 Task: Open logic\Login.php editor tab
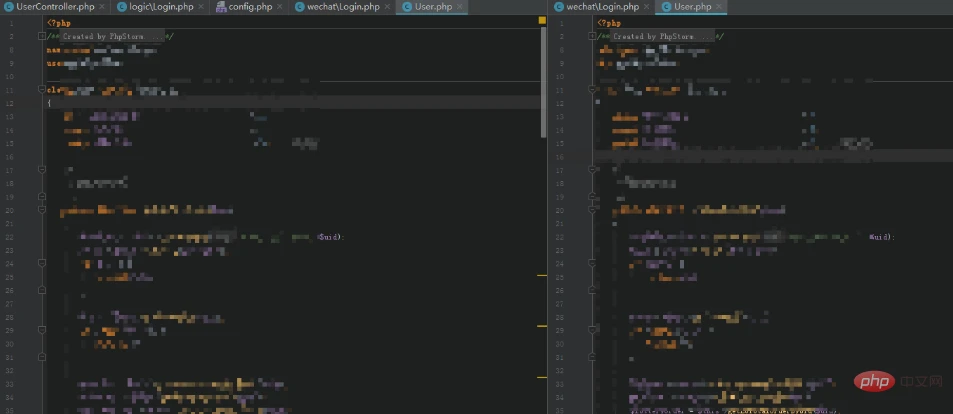click(160, 7)
